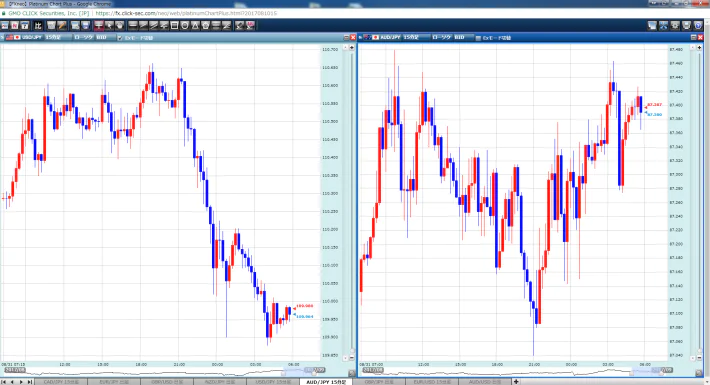Toggle BID price type on AUD/JPY chart

[463, 38]
